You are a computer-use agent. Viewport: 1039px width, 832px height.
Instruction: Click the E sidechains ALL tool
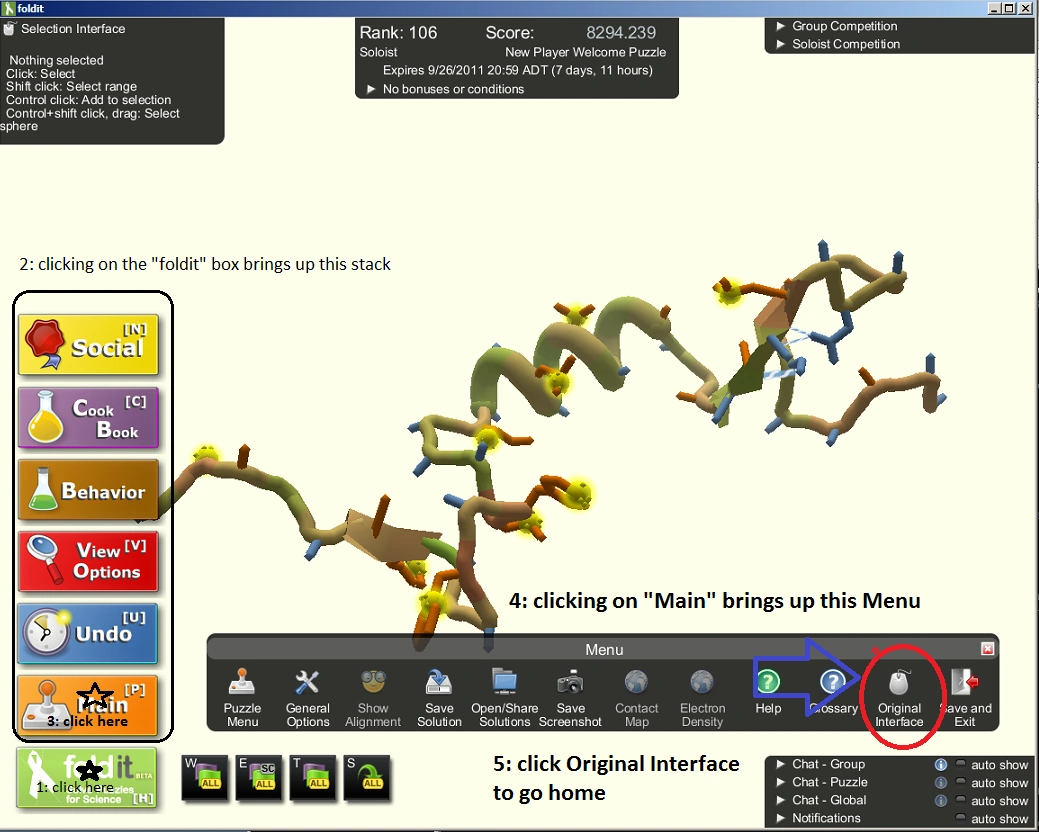click(x=259, y=777)
